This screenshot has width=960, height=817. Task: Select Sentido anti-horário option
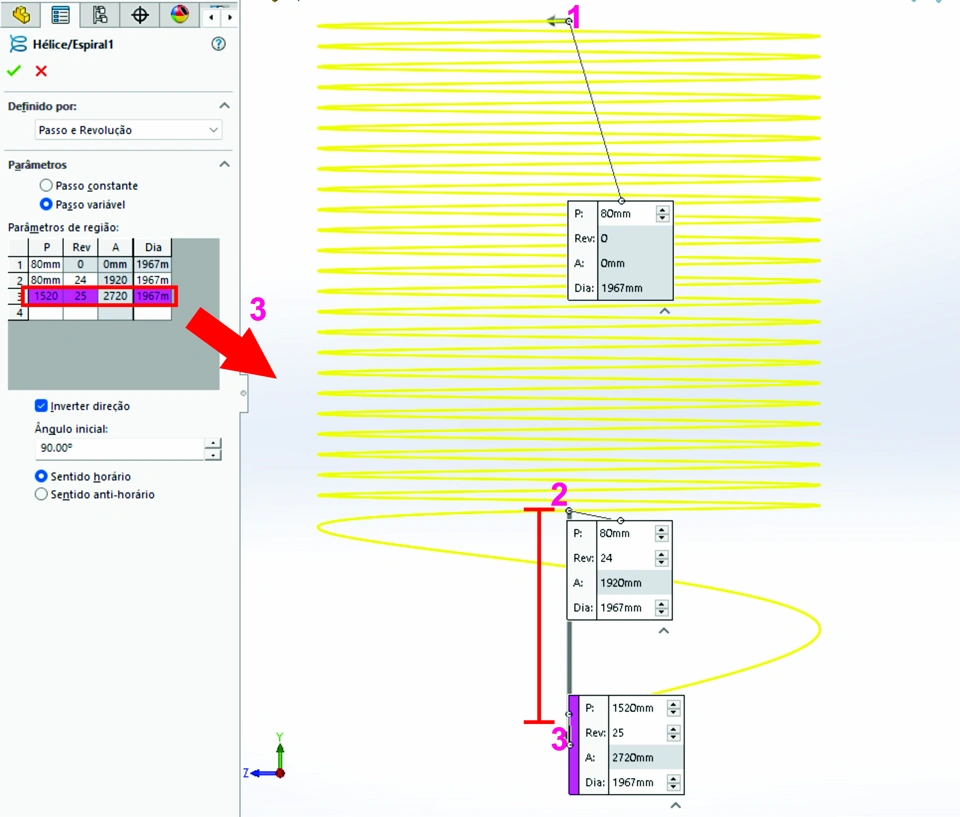tap(41, 494)
